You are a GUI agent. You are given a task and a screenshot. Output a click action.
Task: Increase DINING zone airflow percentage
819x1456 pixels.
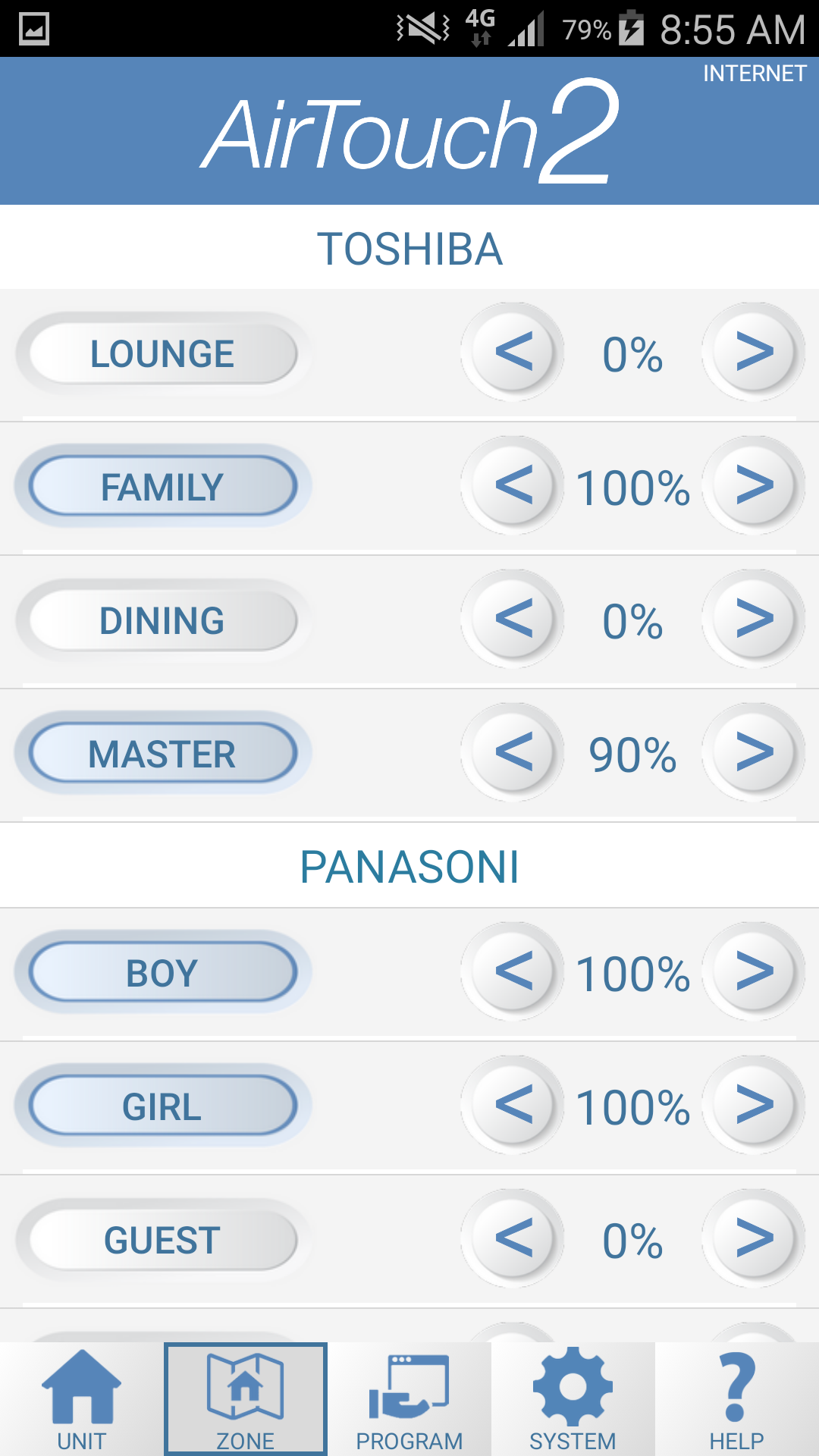coord(754,619)
